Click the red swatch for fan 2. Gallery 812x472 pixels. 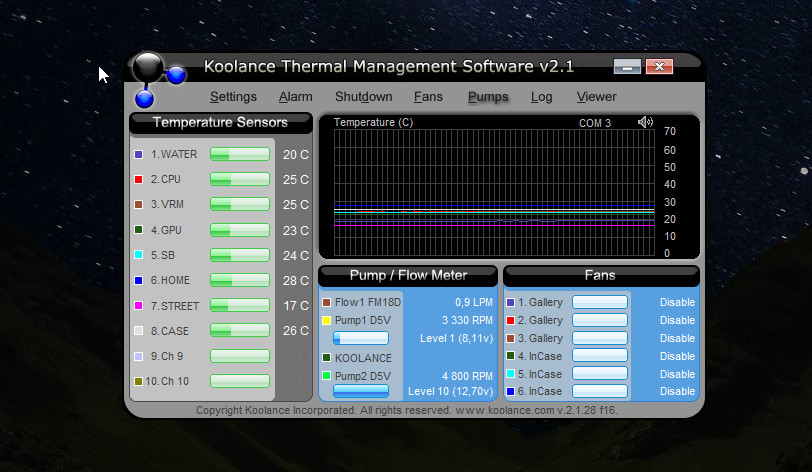coord(511,320)
